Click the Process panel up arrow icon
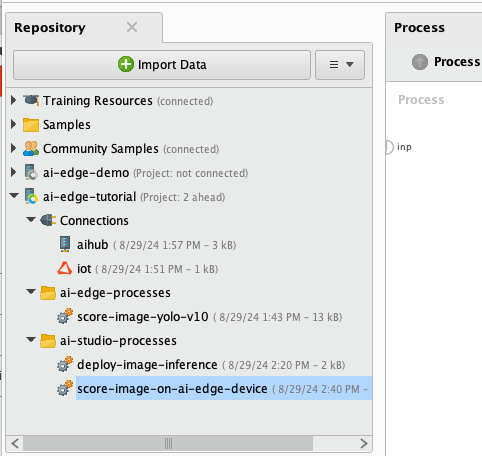The image size is (482, 456). pyautogui.click(x=420, y=62)
